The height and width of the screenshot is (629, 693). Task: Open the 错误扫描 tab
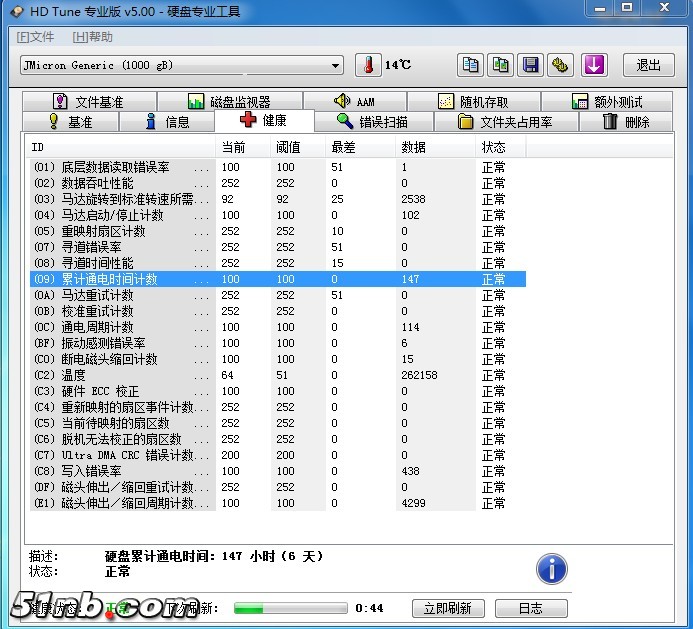[x=371, y=122]
